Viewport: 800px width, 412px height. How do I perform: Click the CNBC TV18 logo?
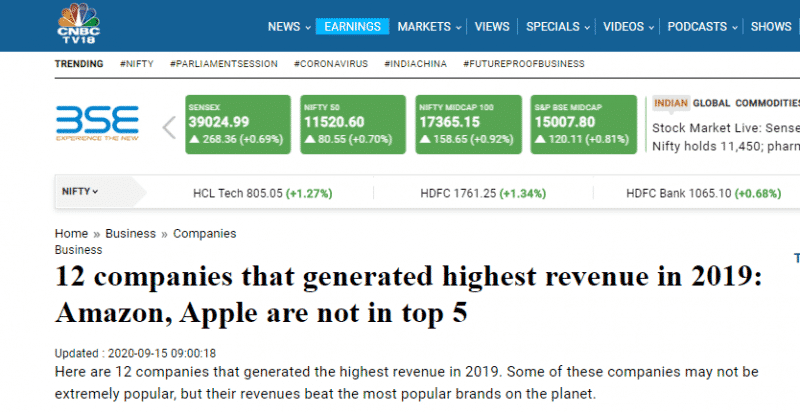click(x=79, y=23)
